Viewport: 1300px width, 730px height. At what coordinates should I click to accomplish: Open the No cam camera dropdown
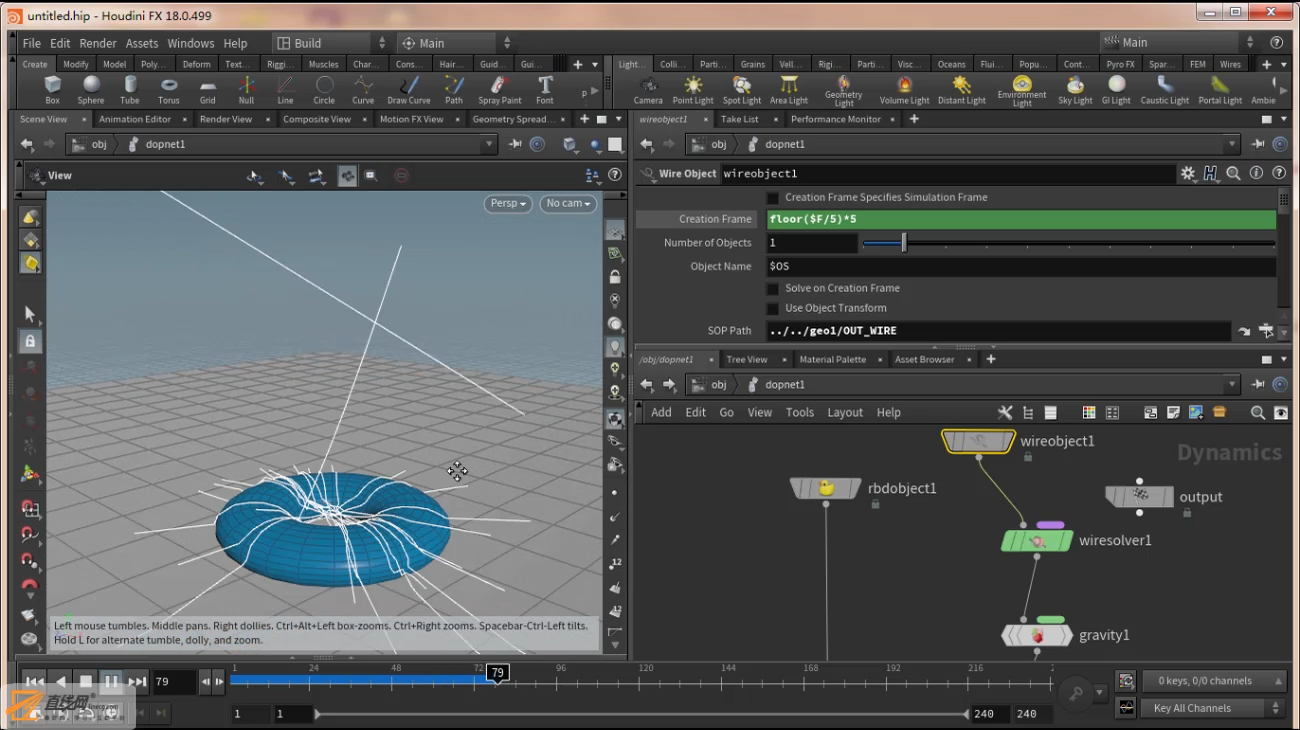pyautogui.click(x=568, y=203)
